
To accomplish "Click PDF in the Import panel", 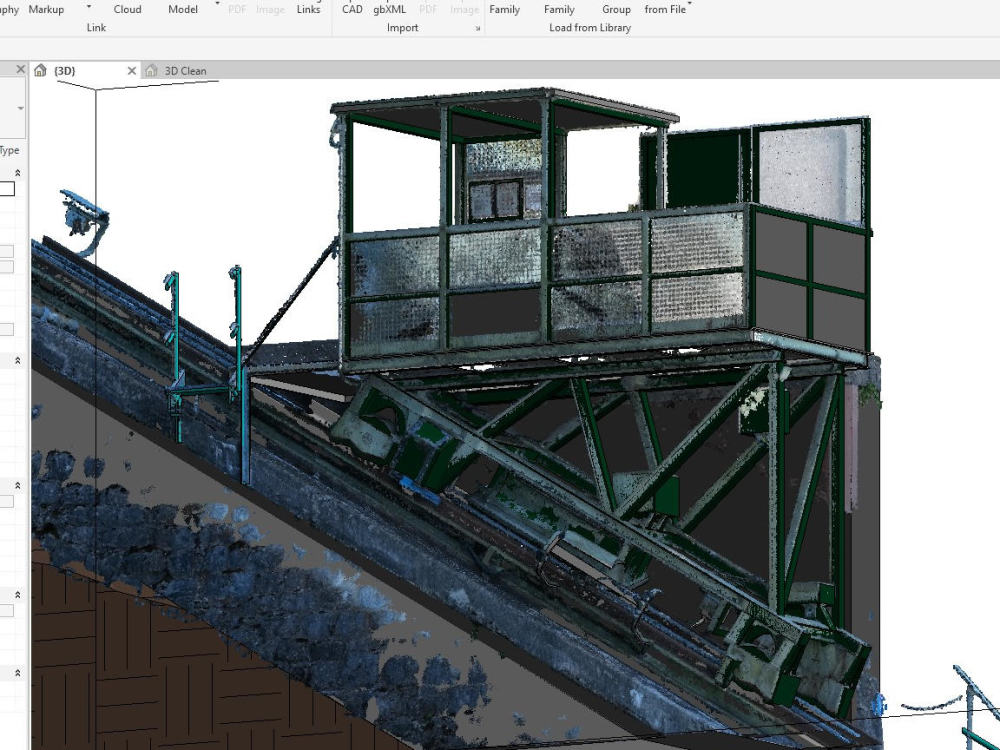I will click(x=428, y=9).
